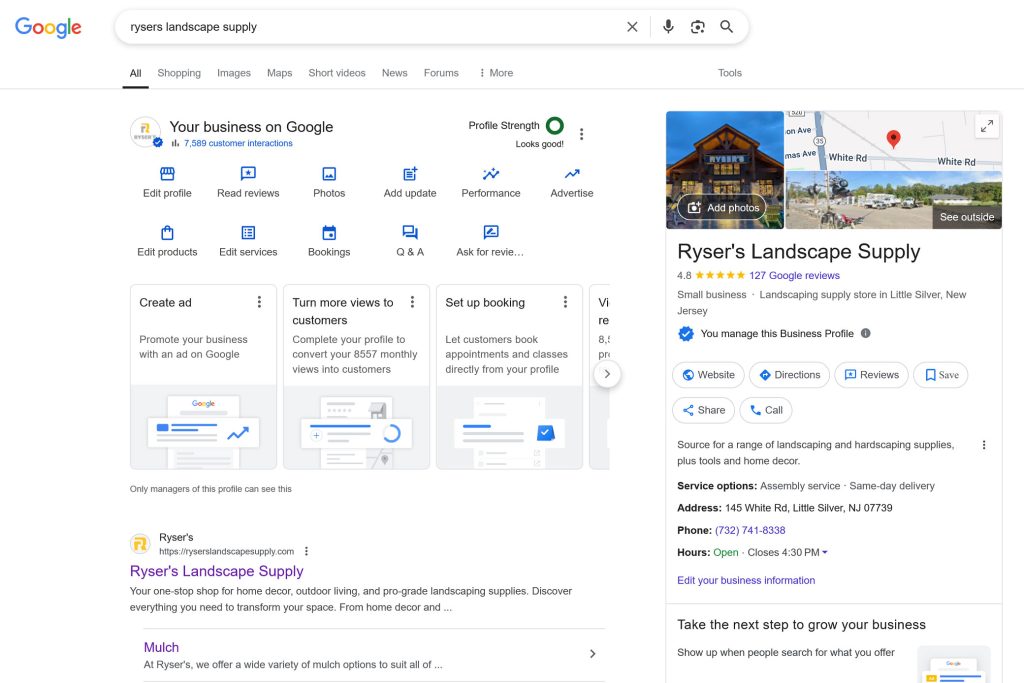Click phone number (732) 741-8338
Screen dimensions: 1024x683
coord(750,530)
